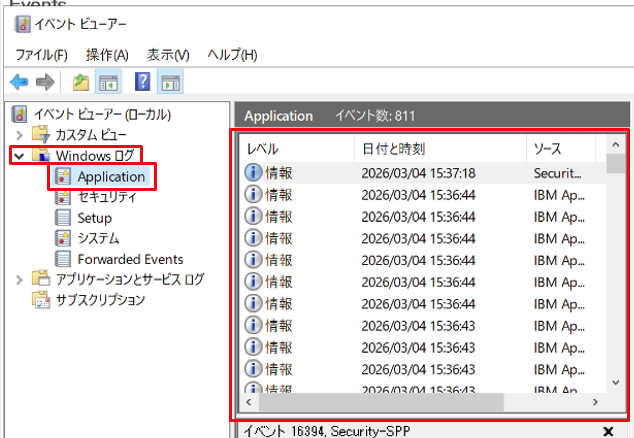Open the Setup log

coord(95,218)
